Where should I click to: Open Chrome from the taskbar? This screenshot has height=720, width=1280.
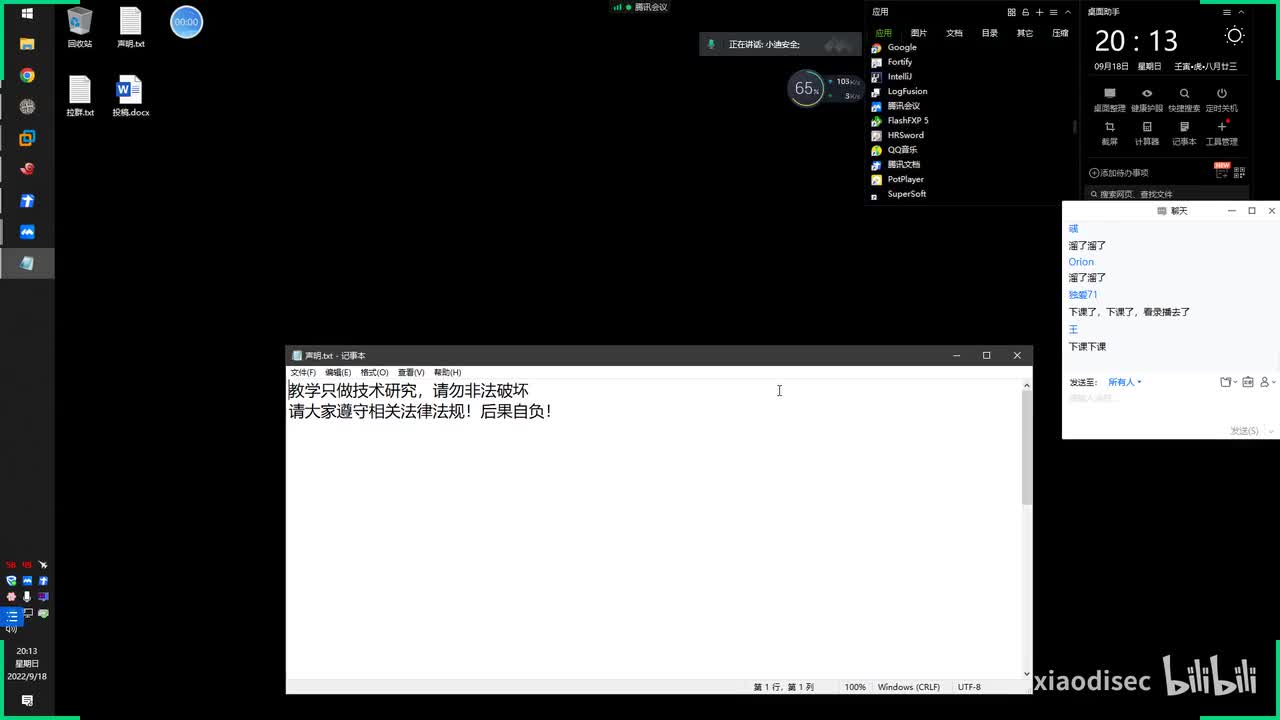coord(27,76)
